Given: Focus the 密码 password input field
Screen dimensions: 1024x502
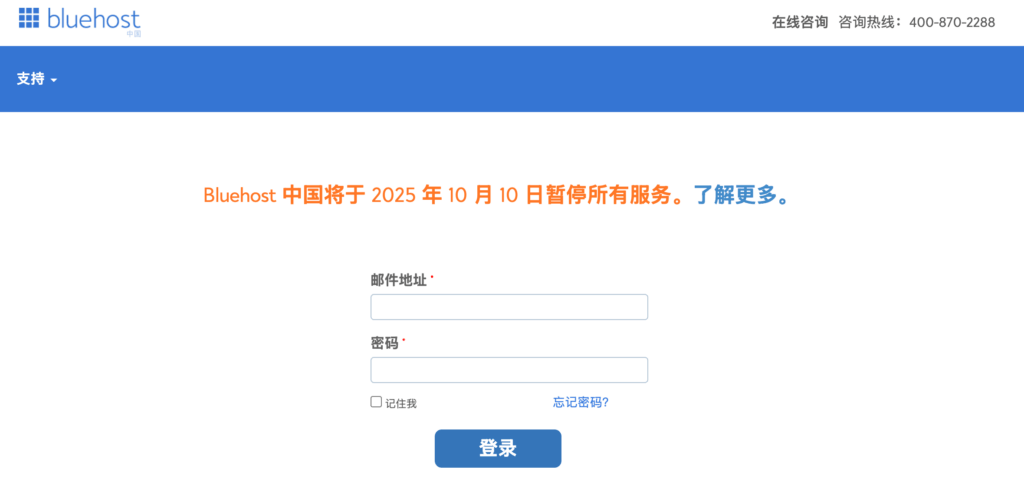Looking at the screenshot, I should [x=509, y=370].
